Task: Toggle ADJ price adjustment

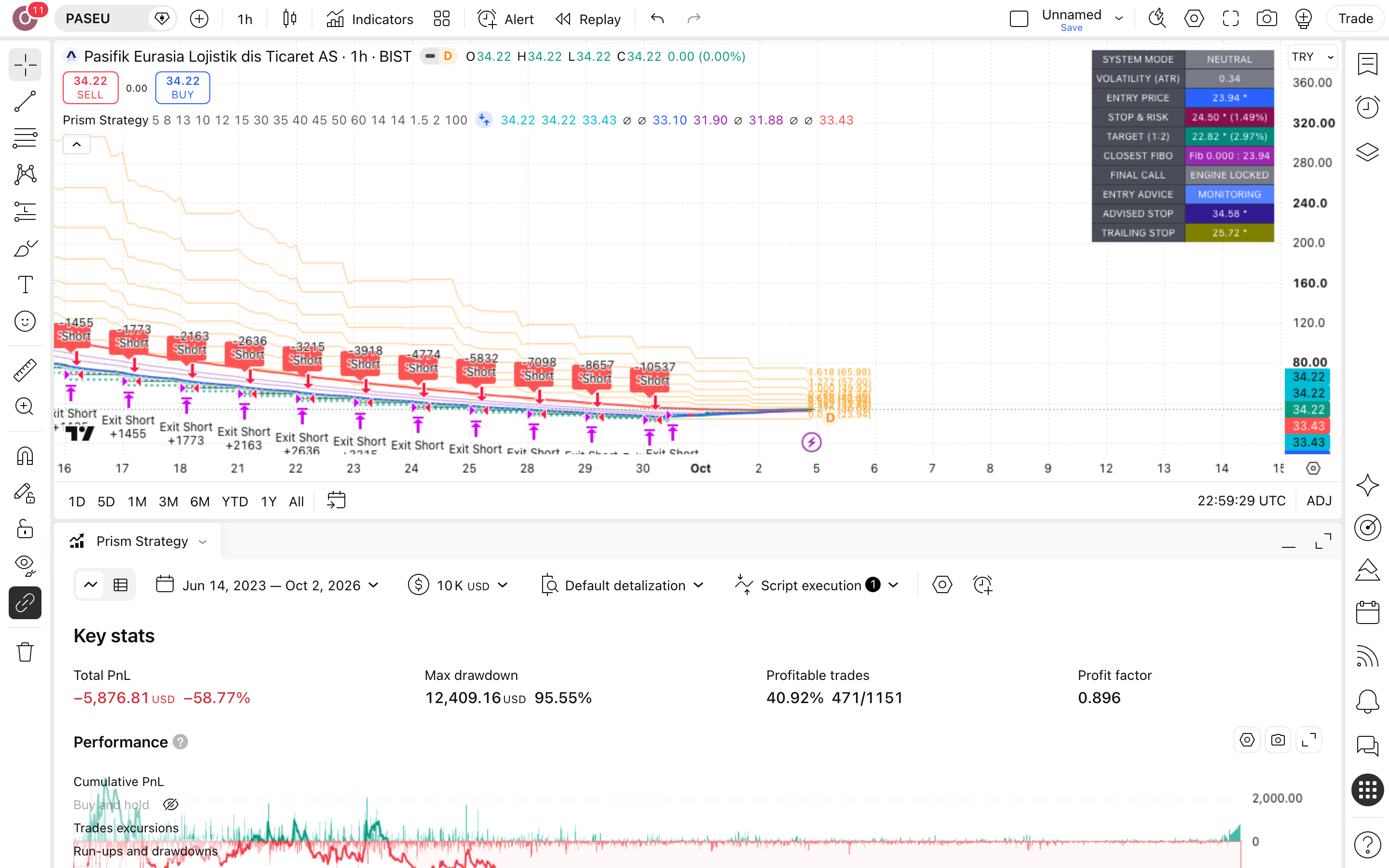Action: pos(1319,501)
